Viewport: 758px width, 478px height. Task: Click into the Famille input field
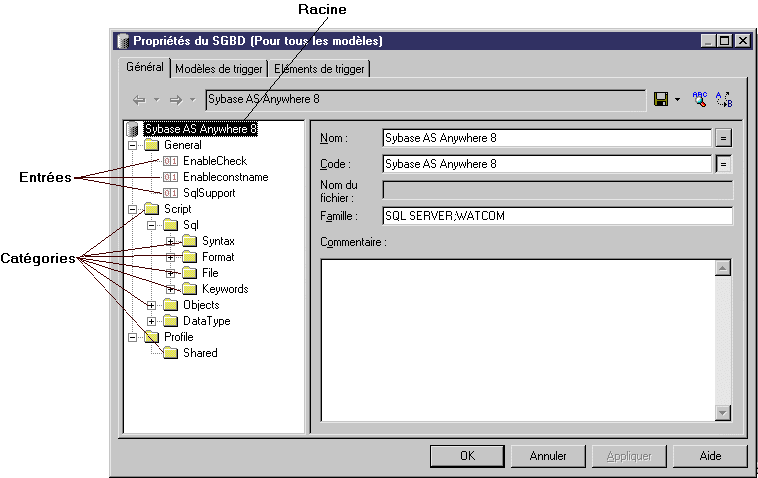point(557,216)
